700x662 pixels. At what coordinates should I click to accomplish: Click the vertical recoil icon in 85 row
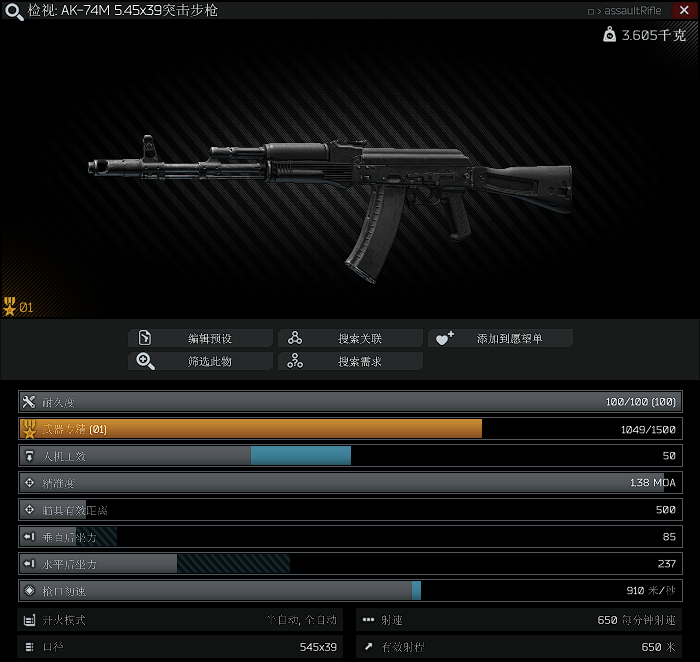pos(29,537)
